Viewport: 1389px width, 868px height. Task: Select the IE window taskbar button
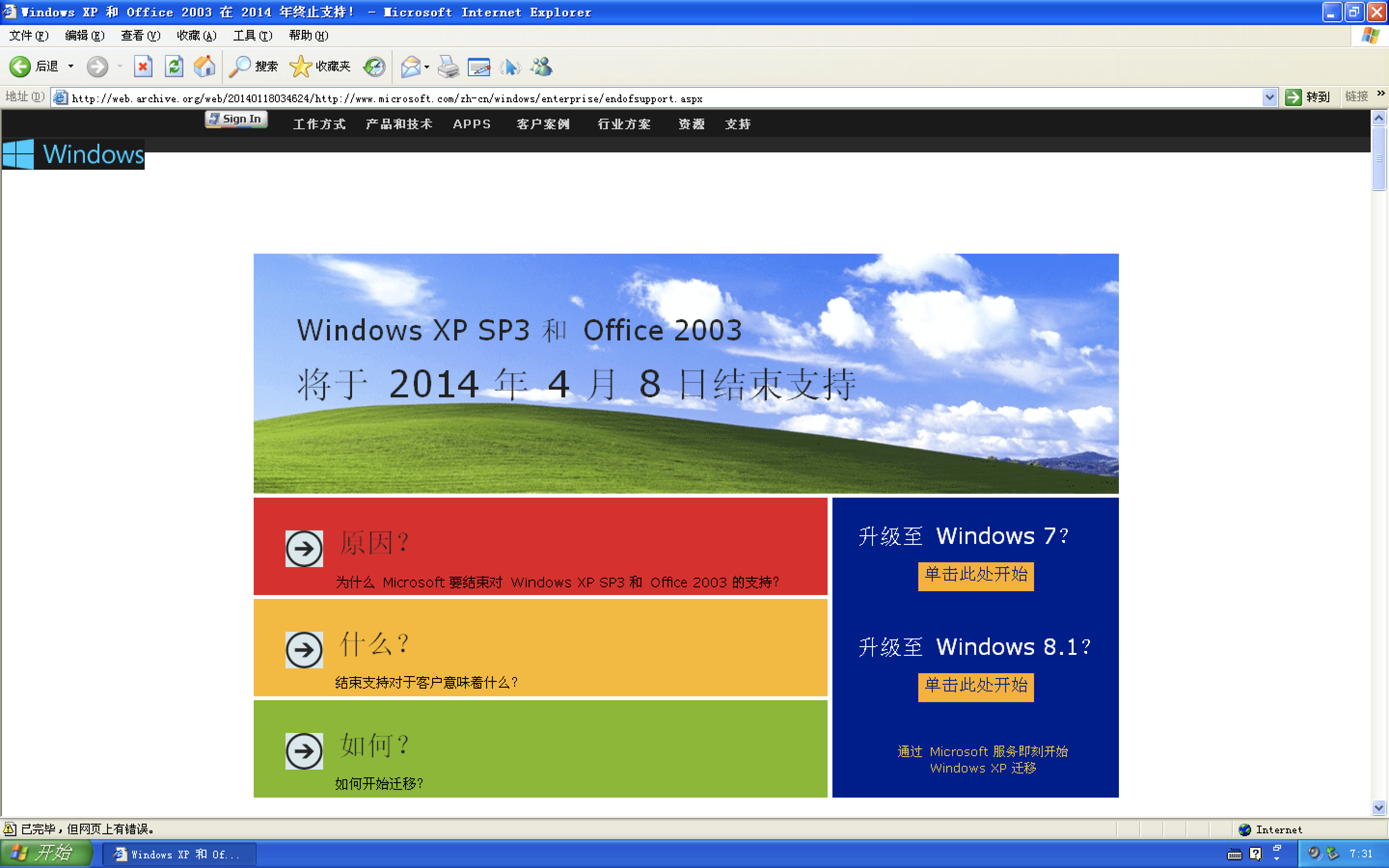[179, 854]
